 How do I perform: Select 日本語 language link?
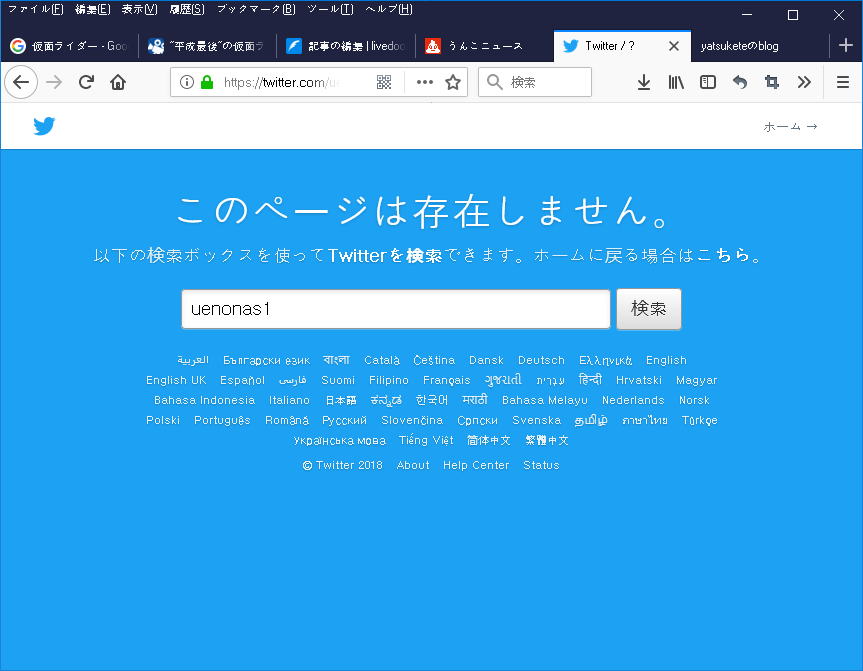[x=341, y=400]
